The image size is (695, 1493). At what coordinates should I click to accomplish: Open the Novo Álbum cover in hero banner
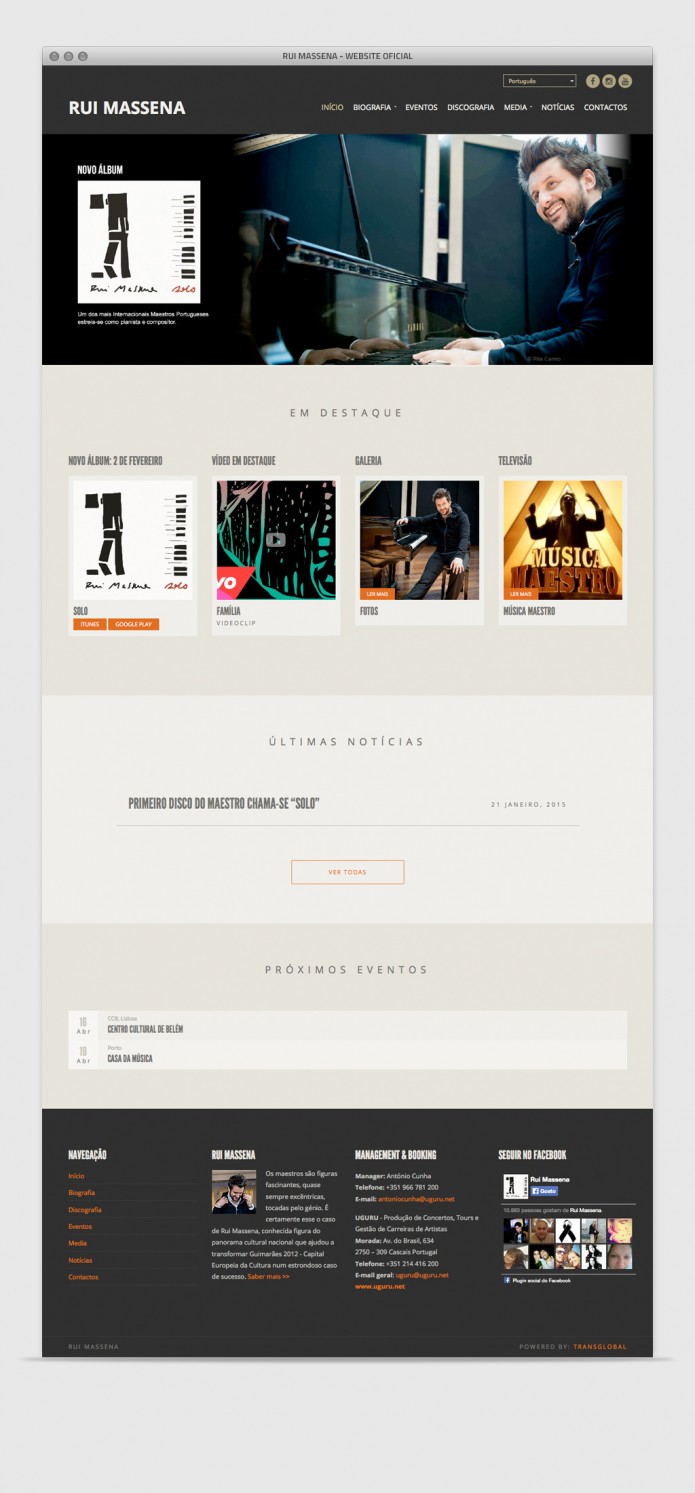[139, 242]
